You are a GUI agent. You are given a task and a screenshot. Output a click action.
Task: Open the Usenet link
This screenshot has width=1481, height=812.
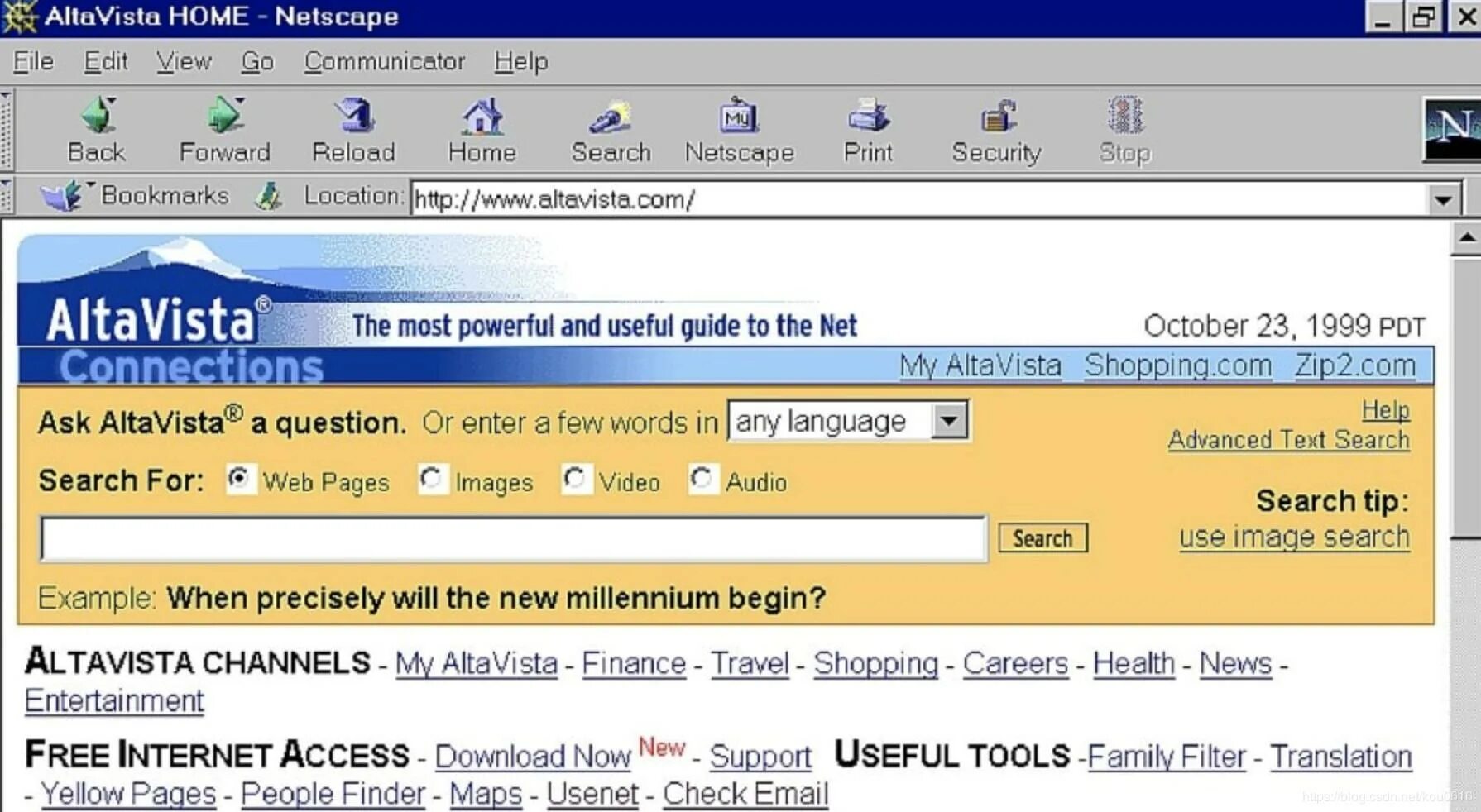(592, 794)
